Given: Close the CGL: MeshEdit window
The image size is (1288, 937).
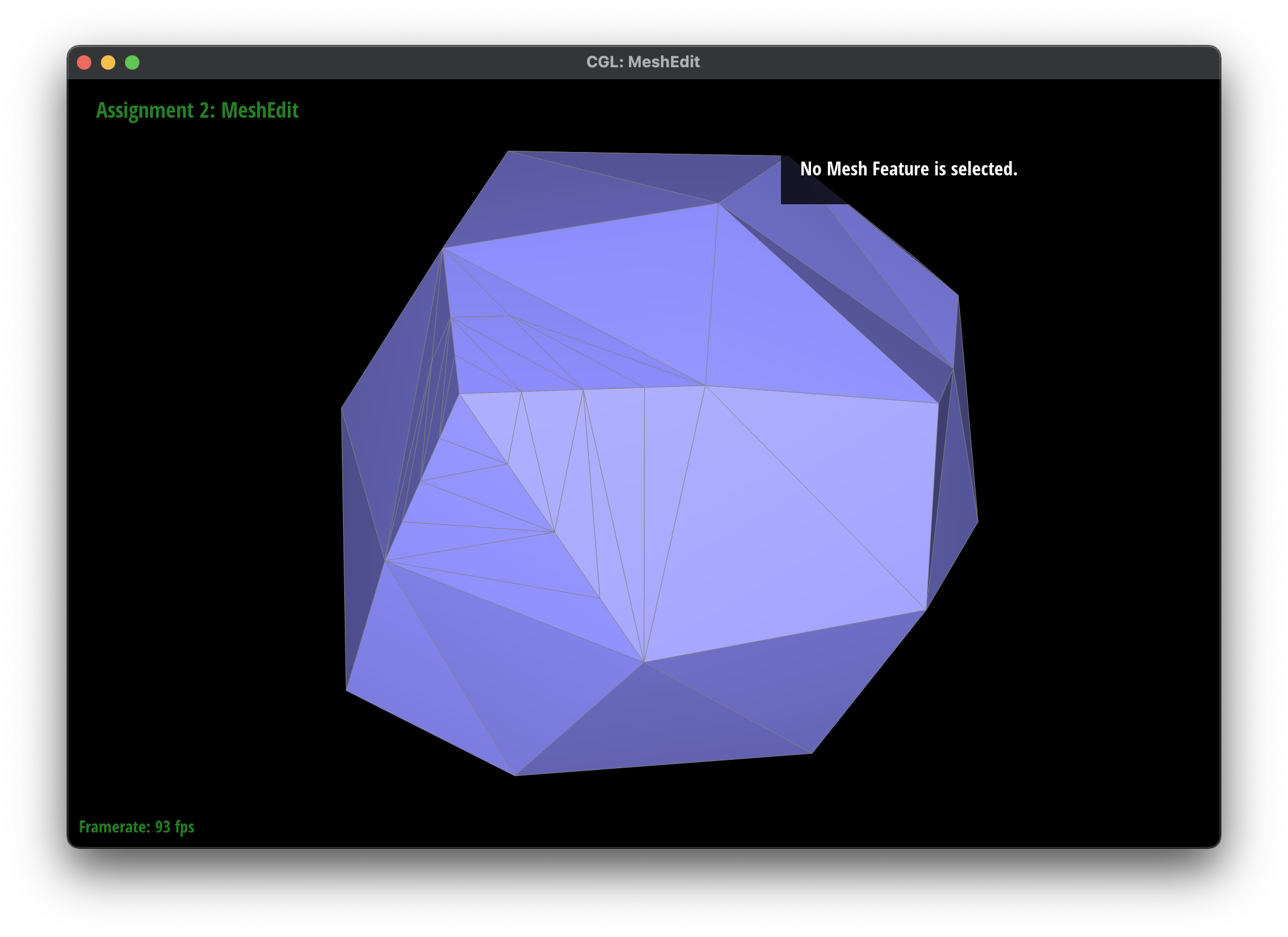Looking at the screenshot, I should pos(84,62).
